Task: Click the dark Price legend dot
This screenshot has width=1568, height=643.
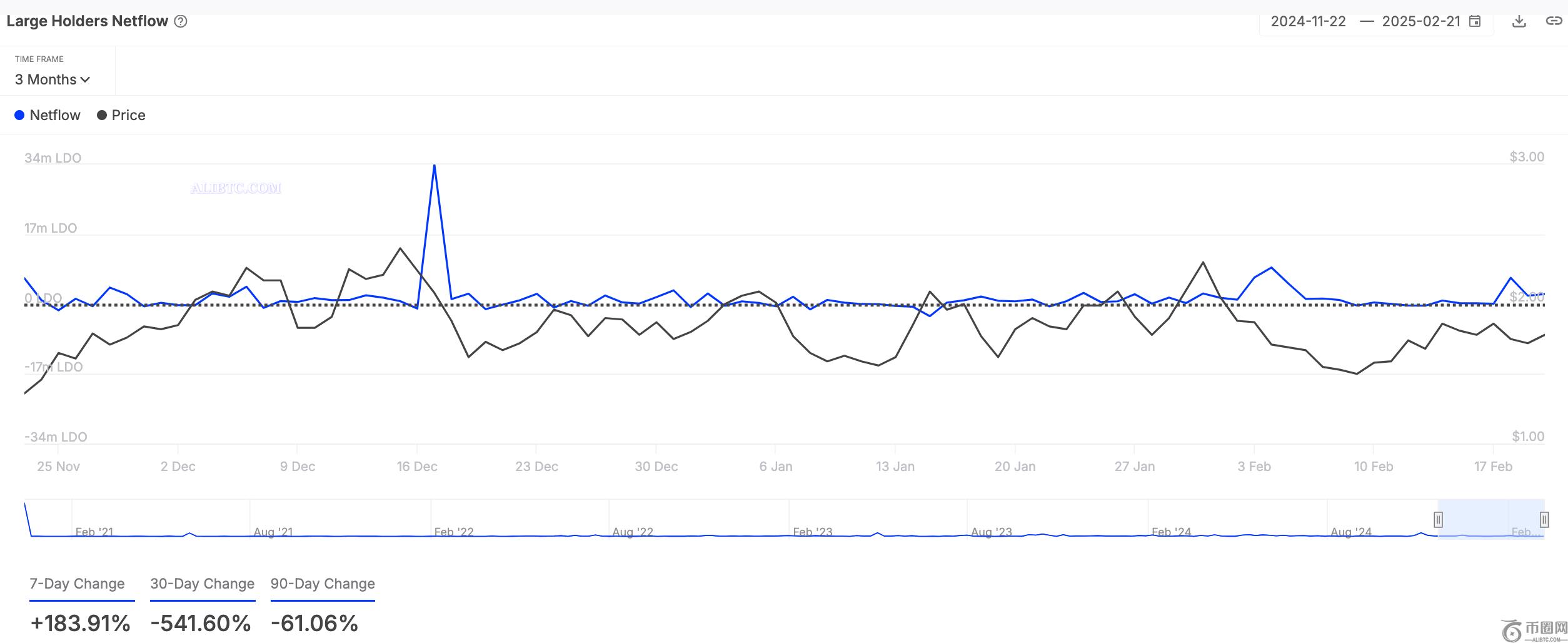Action: tap(102, 115)
